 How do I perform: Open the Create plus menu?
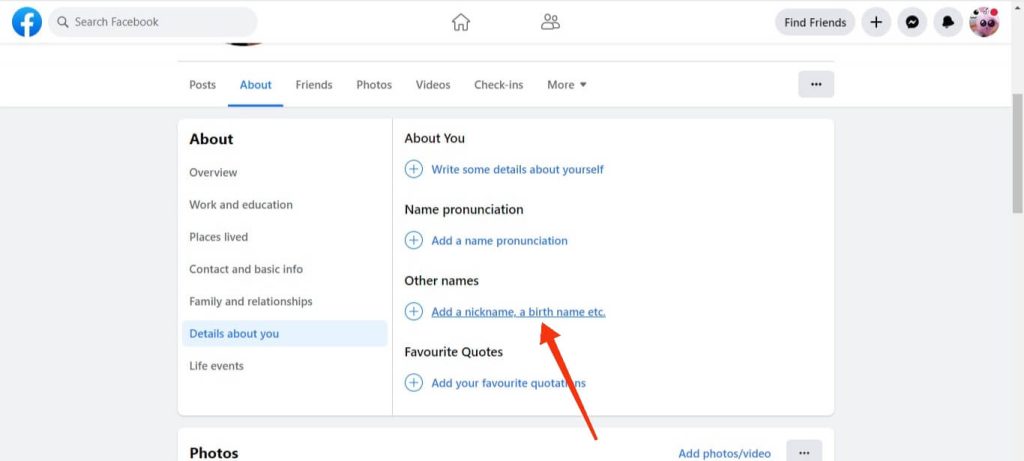pyautogui.click(x=876, y=22)
